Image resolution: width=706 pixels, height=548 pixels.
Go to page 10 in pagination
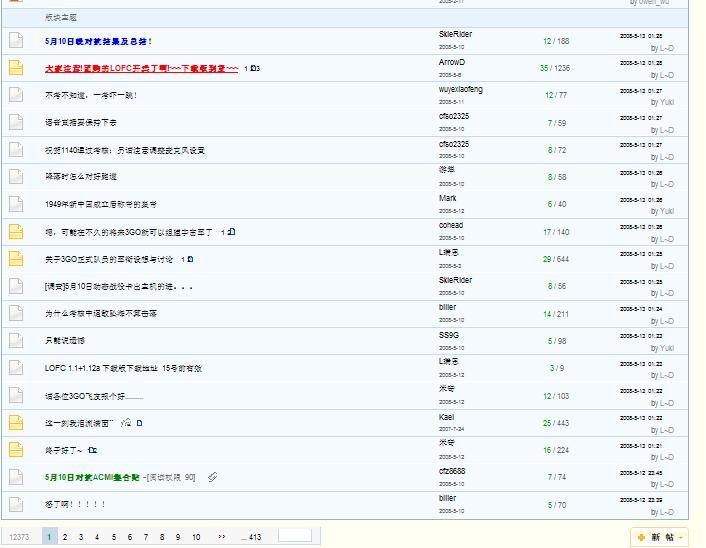[196, 537]
